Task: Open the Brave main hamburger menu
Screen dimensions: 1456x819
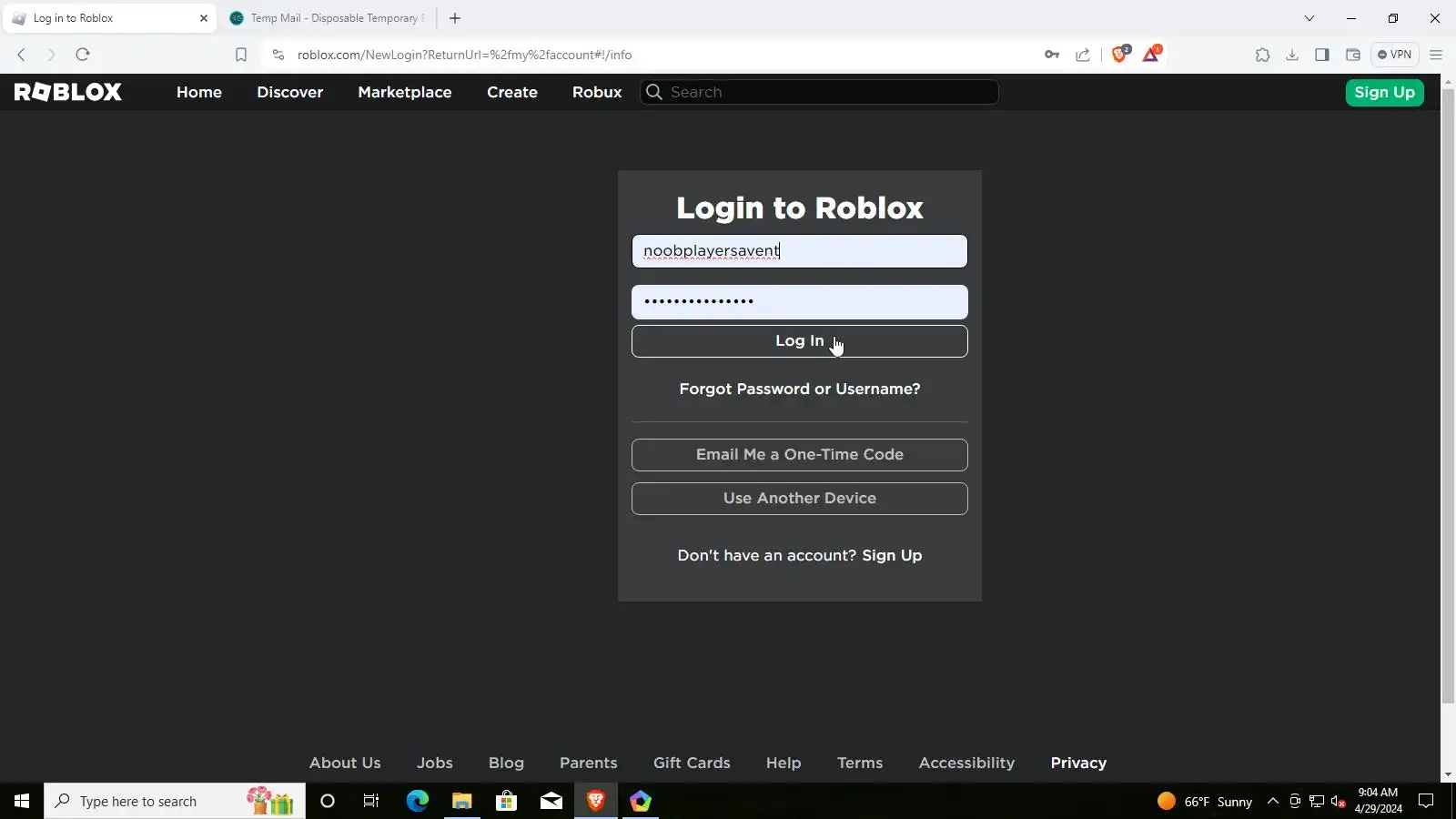Action: click(1436, 55)
